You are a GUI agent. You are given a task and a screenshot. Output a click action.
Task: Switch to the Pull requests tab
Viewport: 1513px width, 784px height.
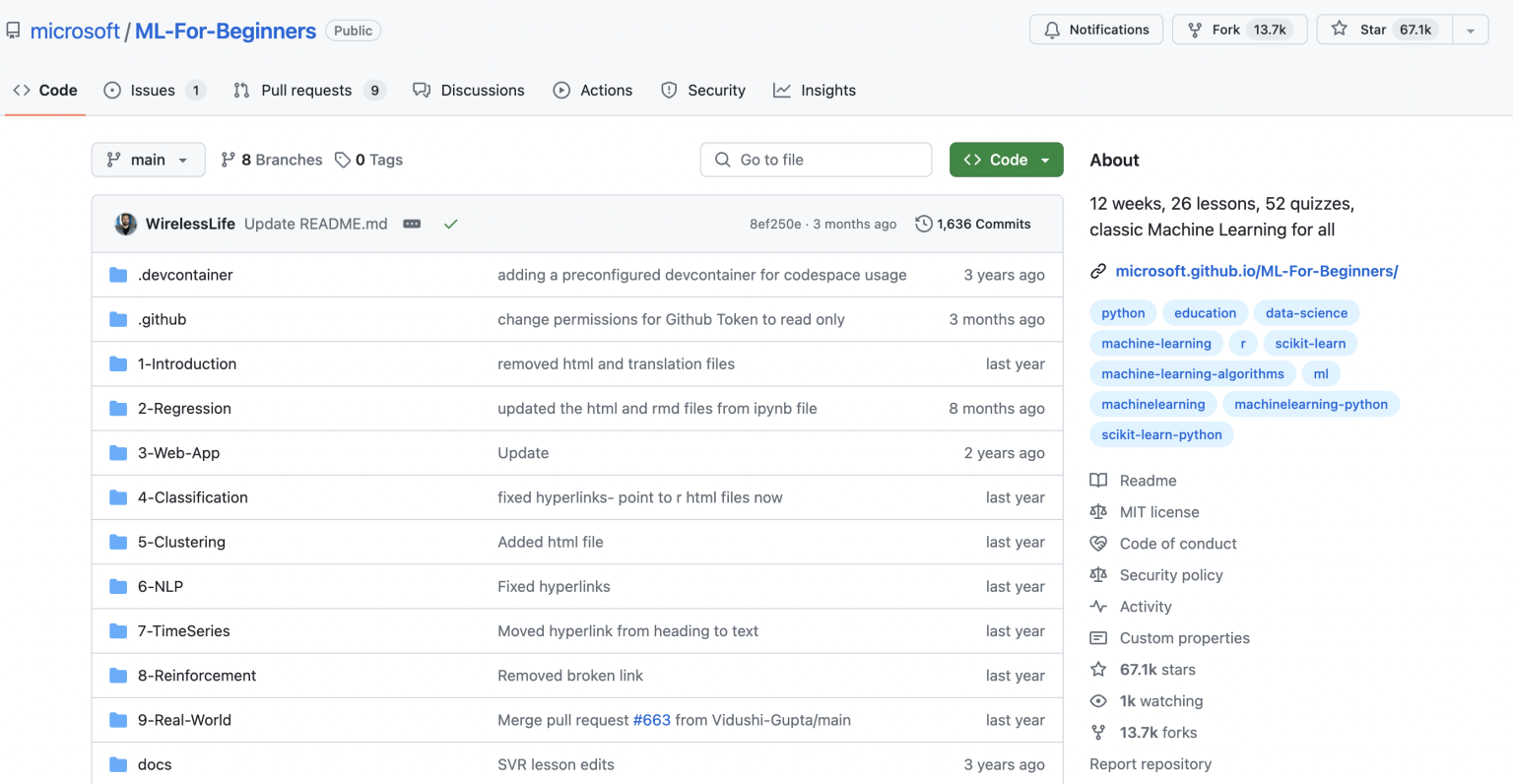(x=305, y=90)
